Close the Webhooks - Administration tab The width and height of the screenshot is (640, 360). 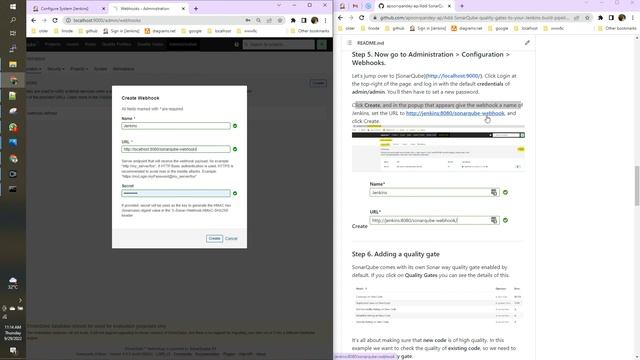coord(183,9)
